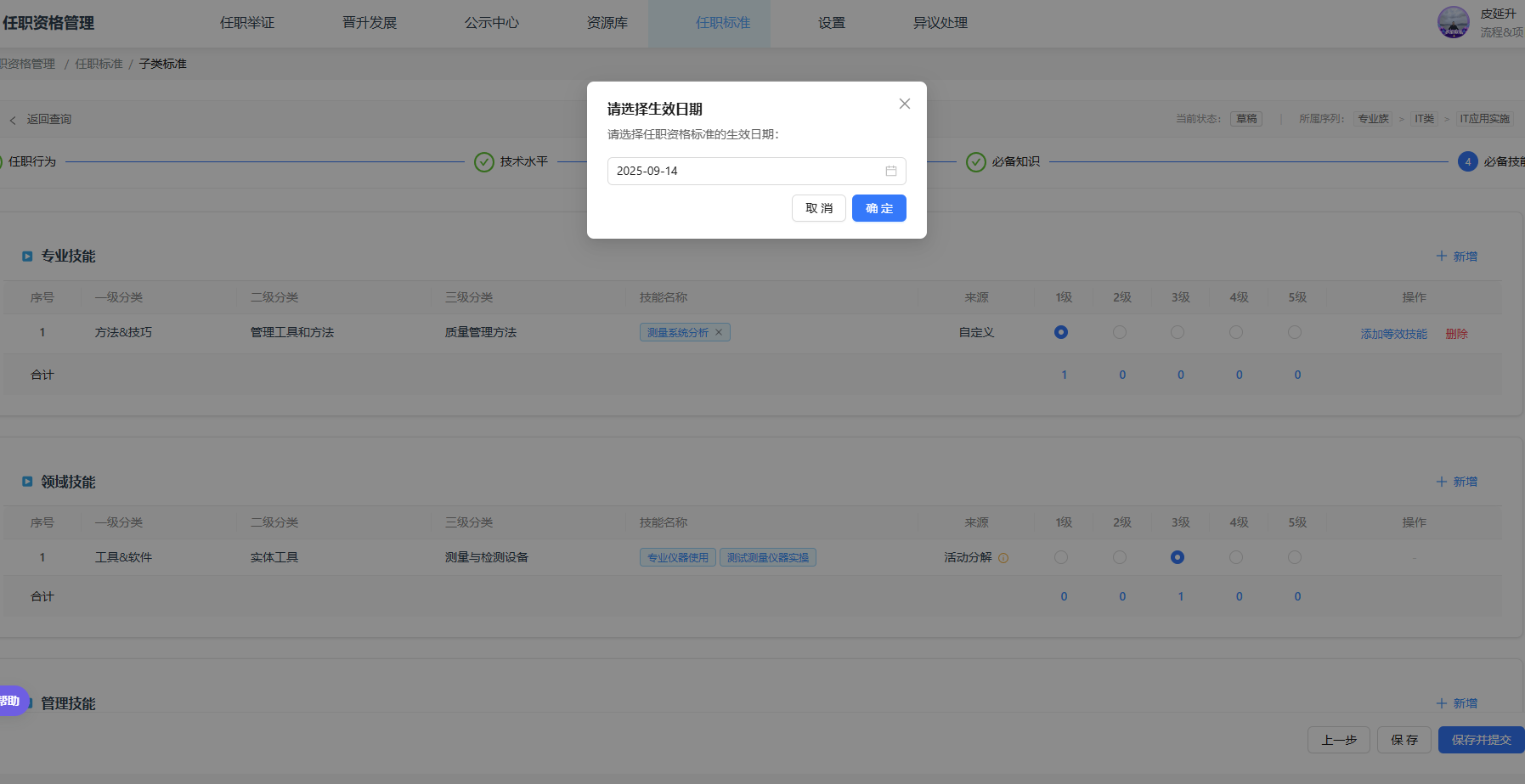Click the 确定 confirm button
Viewport: 1525px width, 784px height.
click(x=878, y=208)
